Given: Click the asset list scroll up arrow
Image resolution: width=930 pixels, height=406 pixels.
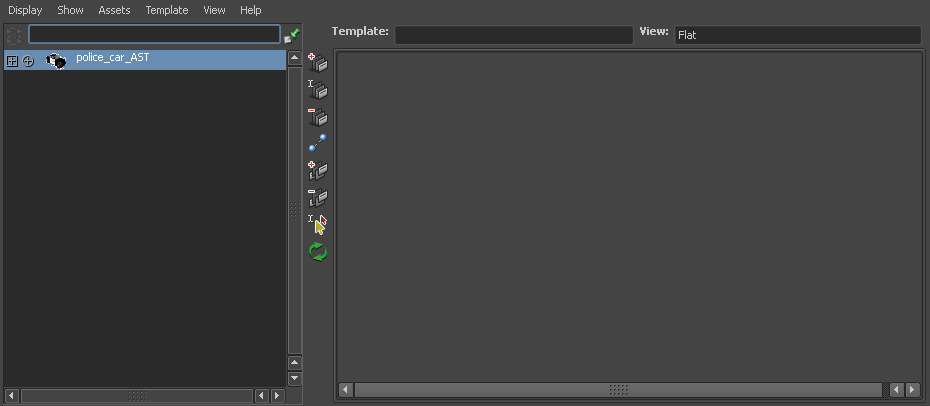Looking at the screenshot, I should [x=295, y=59].
